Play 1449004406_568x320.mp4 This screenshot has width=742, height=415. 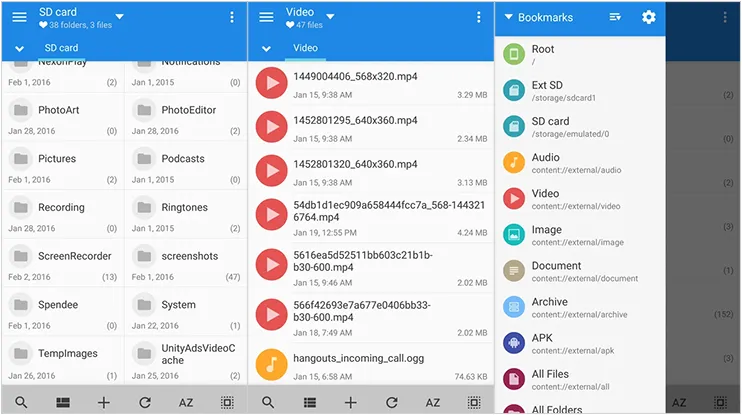(x=371, y=83)
